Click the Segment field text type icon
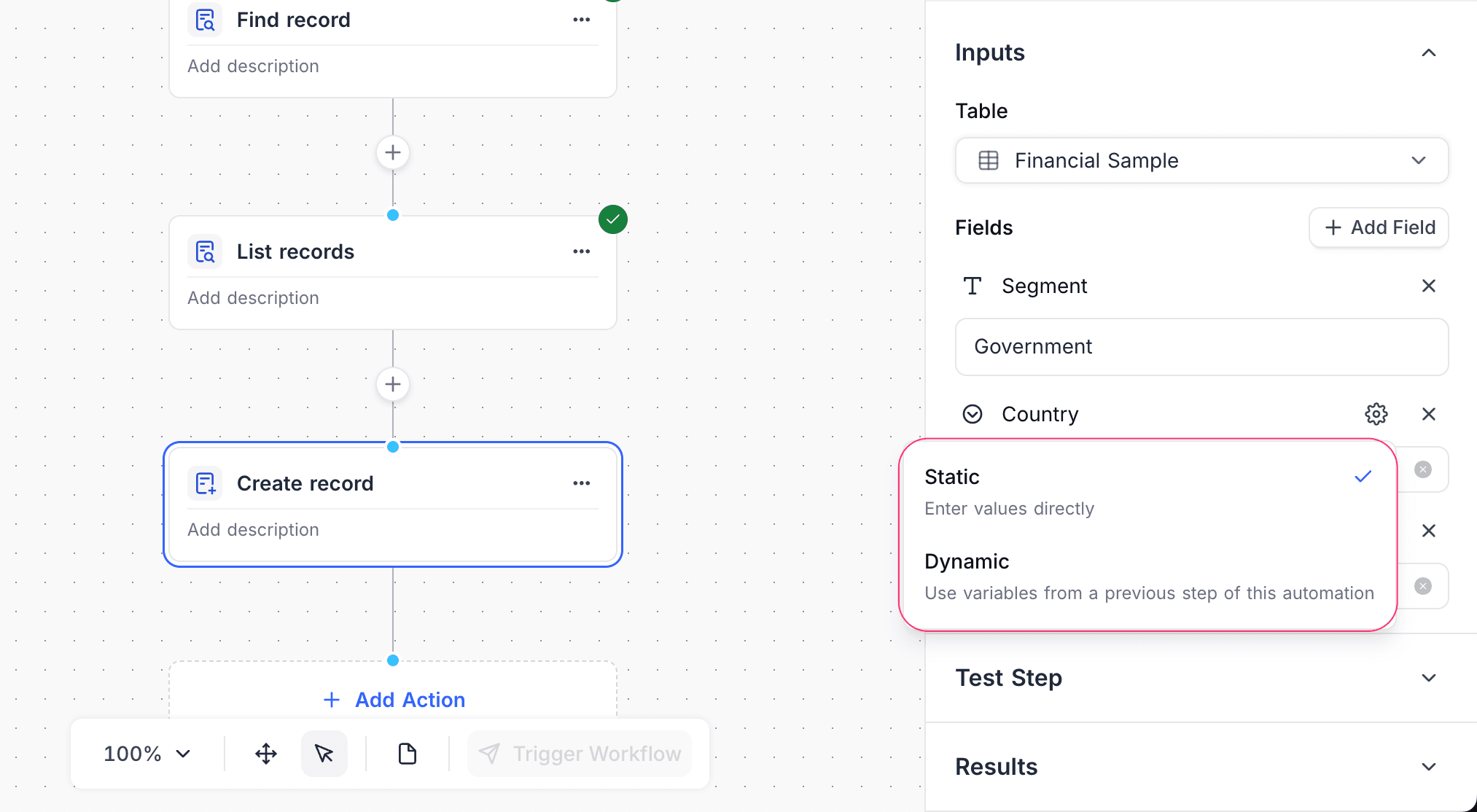This screenshot has height=812, width=1477. tap(972, 286)
